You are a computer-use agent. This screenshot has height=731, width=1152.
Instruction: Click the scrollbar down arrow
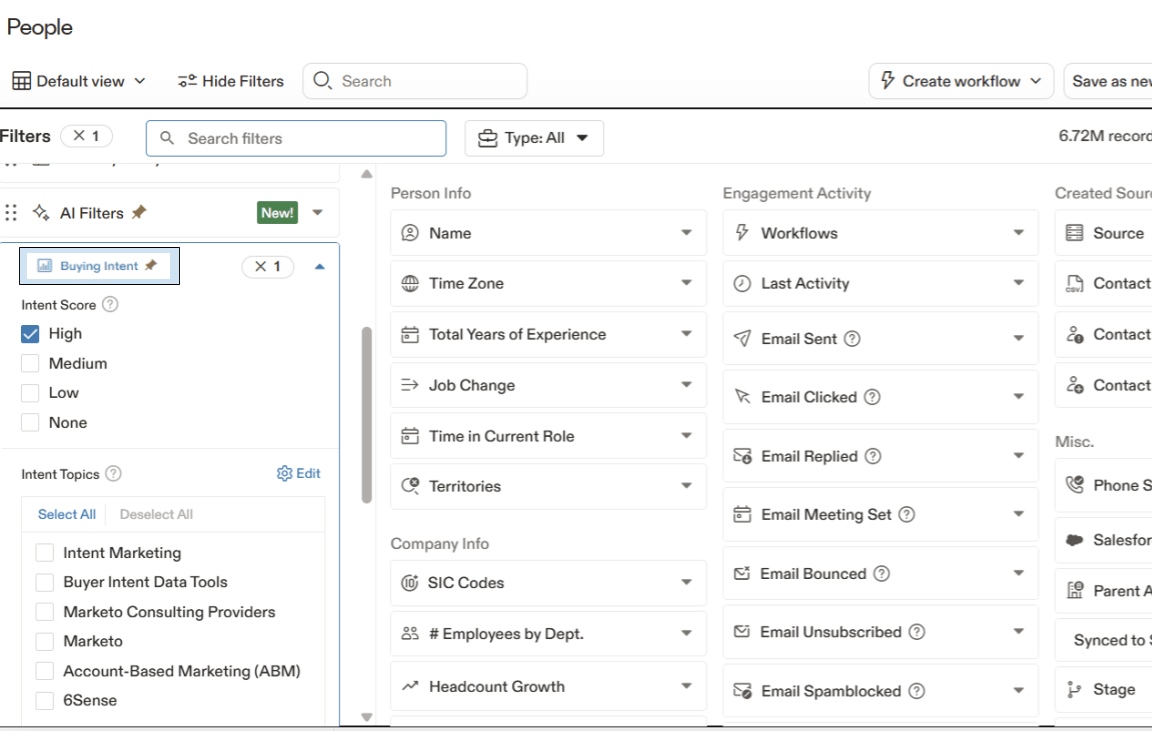click(367, 717)
